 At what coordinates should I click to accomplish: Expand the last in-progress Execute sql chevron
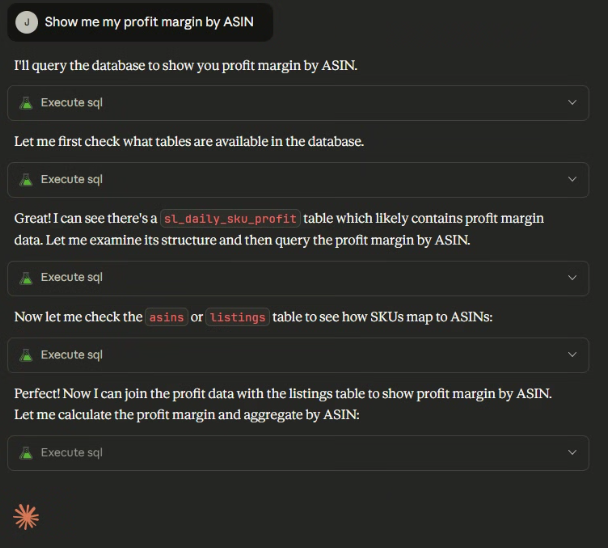pyautogui.click(x=572, y=453)
